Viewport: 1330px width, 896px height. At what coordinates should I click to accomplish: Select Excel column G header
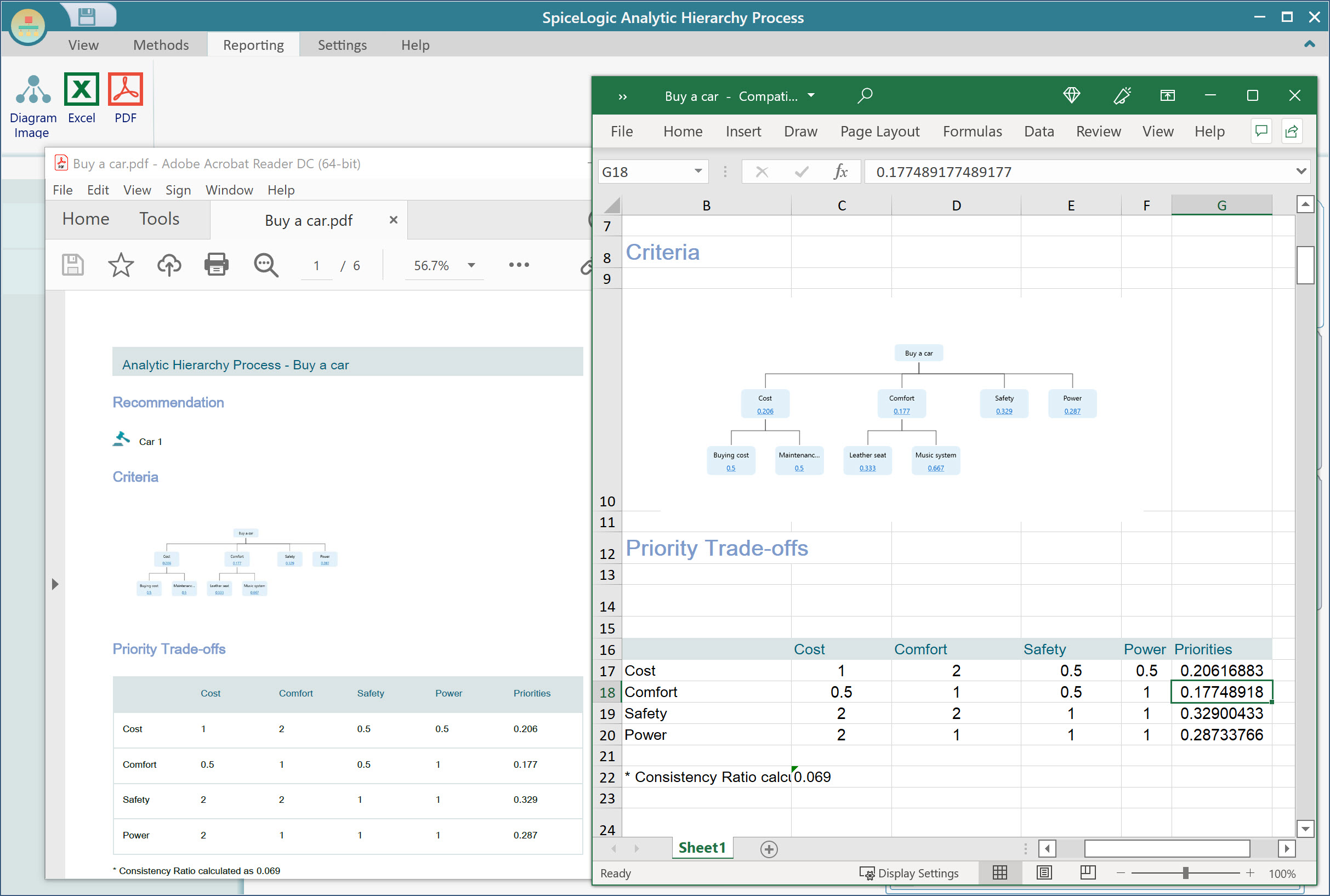pos(1221,205)
